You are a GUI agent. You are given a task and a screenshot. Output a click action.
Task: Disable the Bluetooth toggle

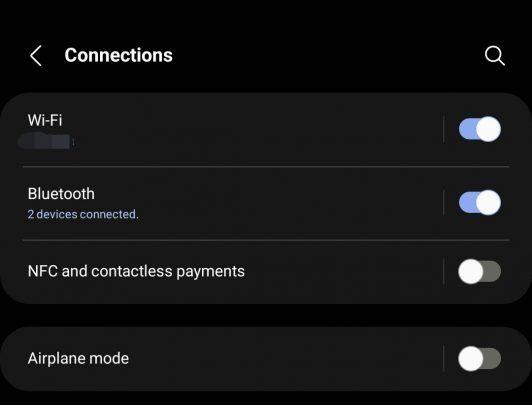[x=479, y=203]
